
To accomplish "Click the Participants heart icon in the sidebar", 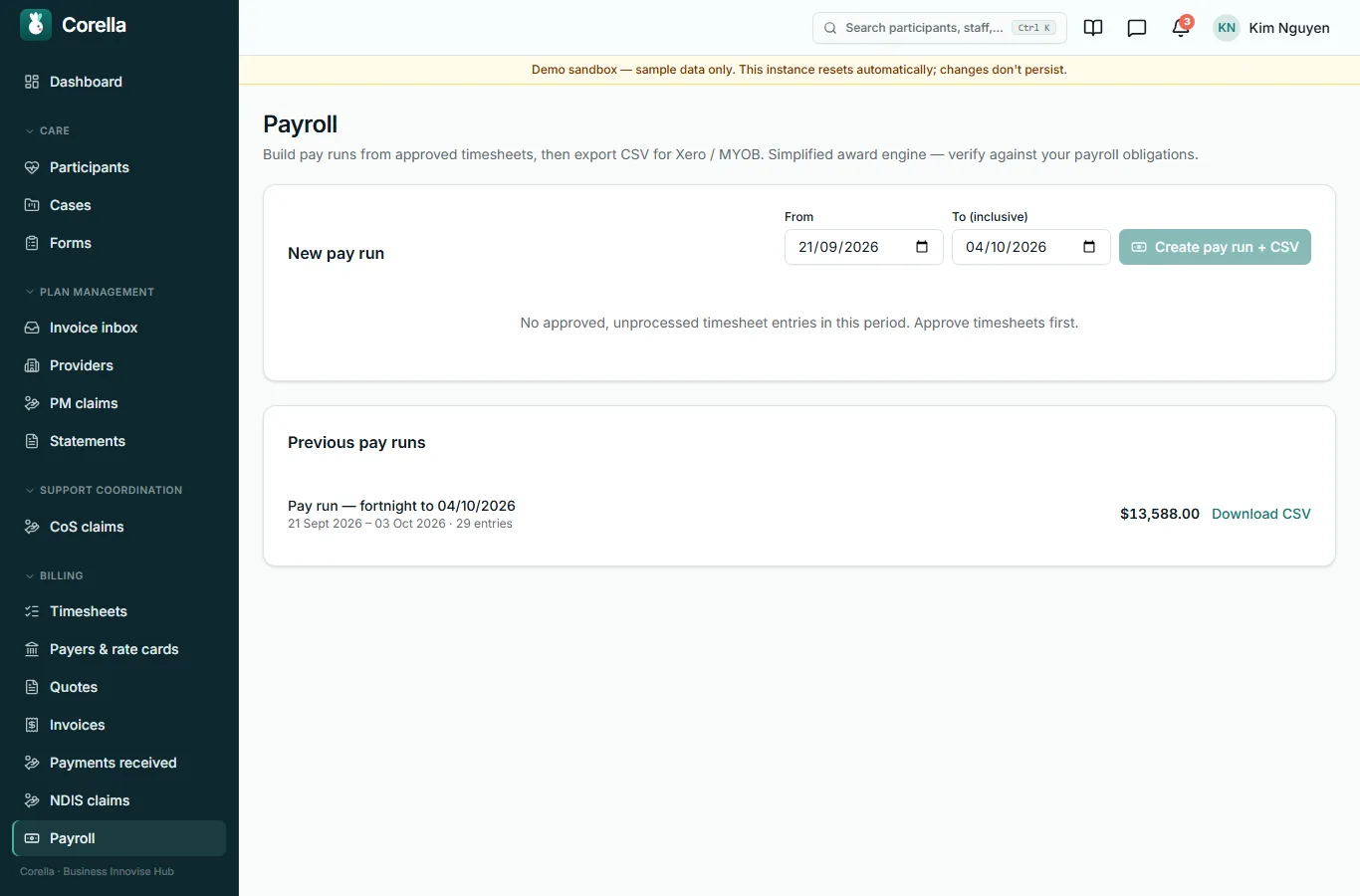I will 32,167.
